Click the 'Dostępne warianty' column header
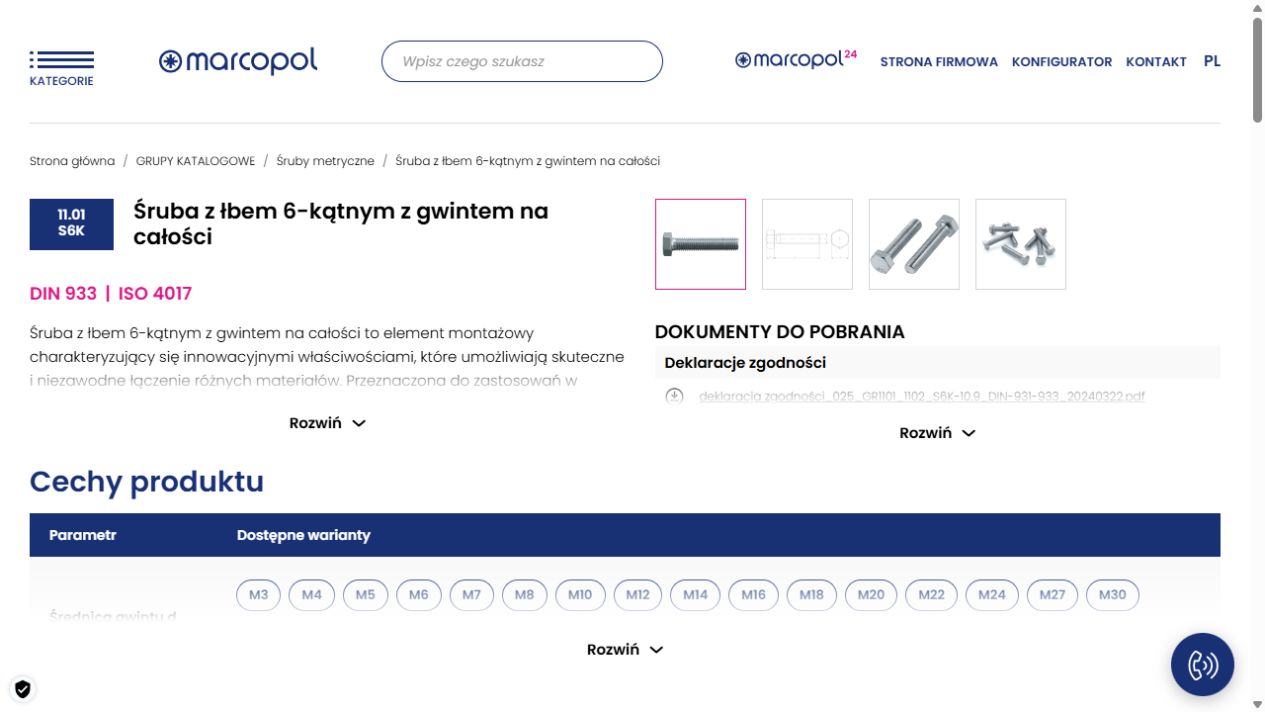 [x=304, y=535]
